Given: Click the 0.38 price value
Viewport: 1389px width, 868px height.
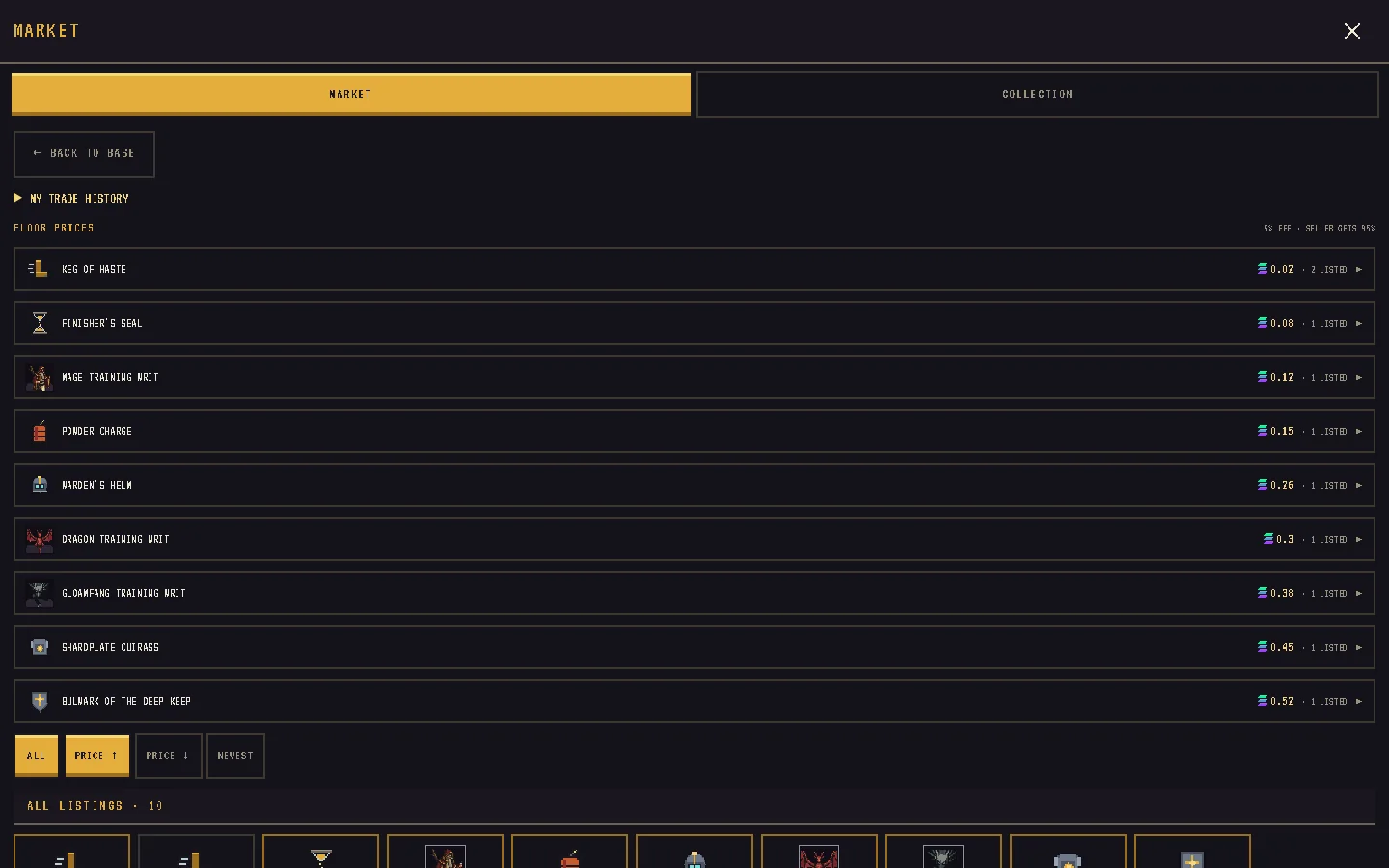Looking at the screenshot, I should tap(1282, 593).
